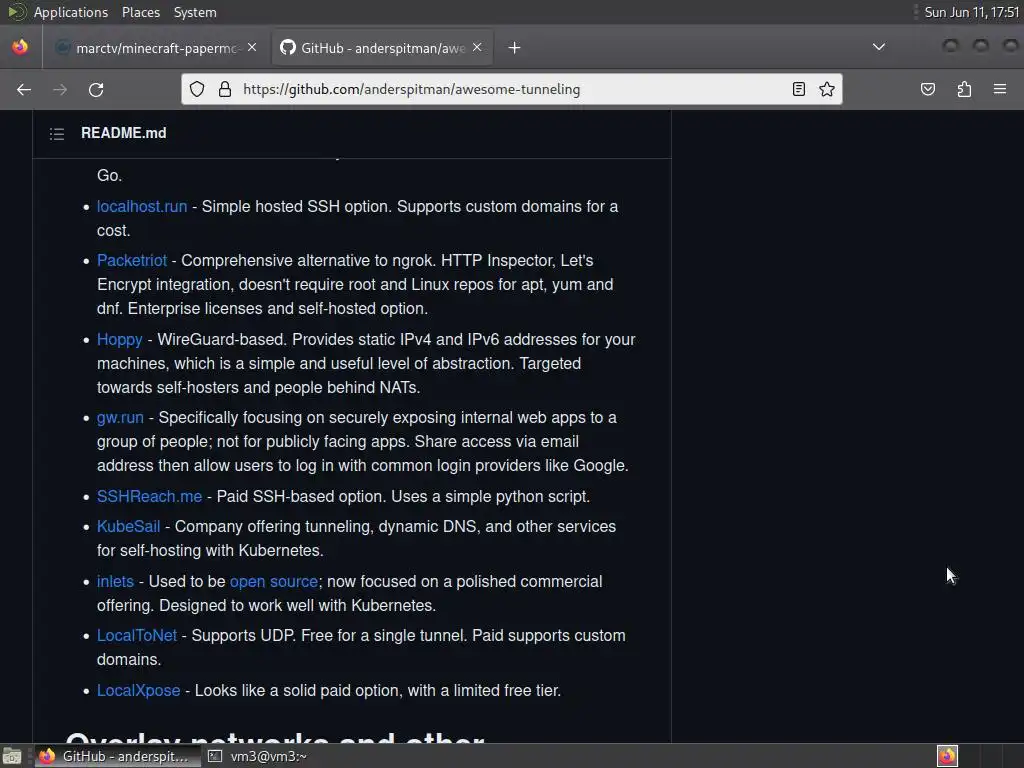Open the LocalToNet link
This screenshot has height=768, width=1024.
coord(137,635)
